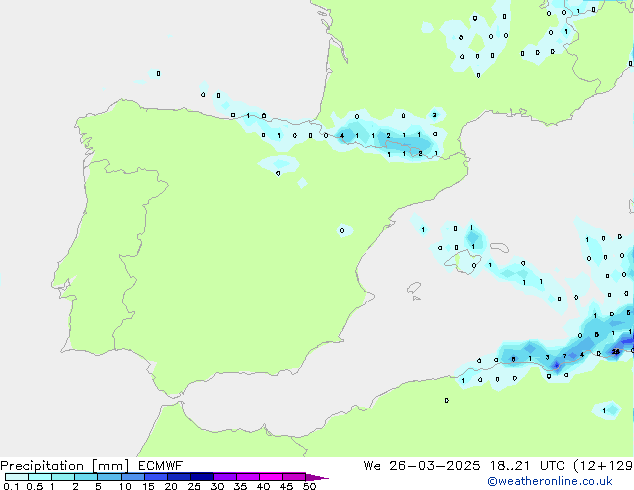The width and height of the screenshot is (634, 490).
Task: Click the 30–35 mm purple legend swatch
Action: coord(225,477)
